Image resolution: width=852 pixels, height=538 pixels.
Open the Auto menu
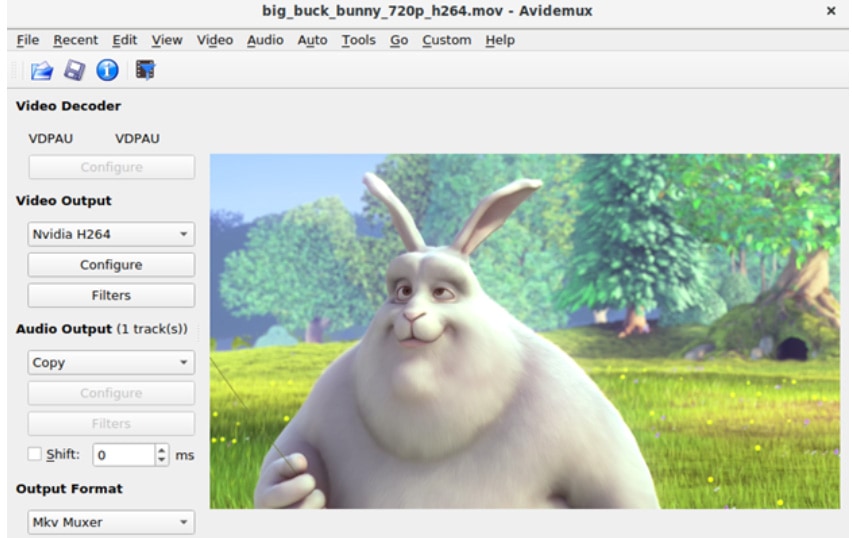(312, 40)
